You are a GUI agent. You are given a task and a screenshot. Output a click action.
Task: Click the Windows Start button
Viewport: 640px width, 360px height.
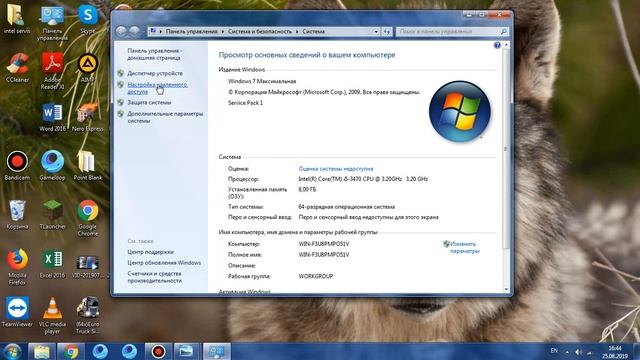point(12,351)
